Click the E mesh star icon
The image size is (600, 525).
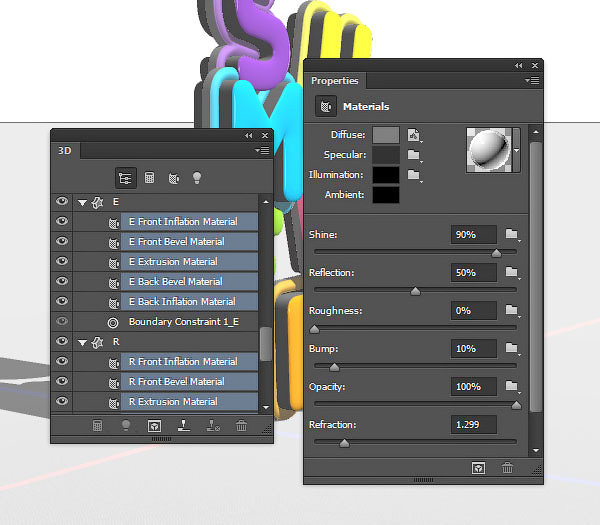pyautogui.click(x=98, y=202)
